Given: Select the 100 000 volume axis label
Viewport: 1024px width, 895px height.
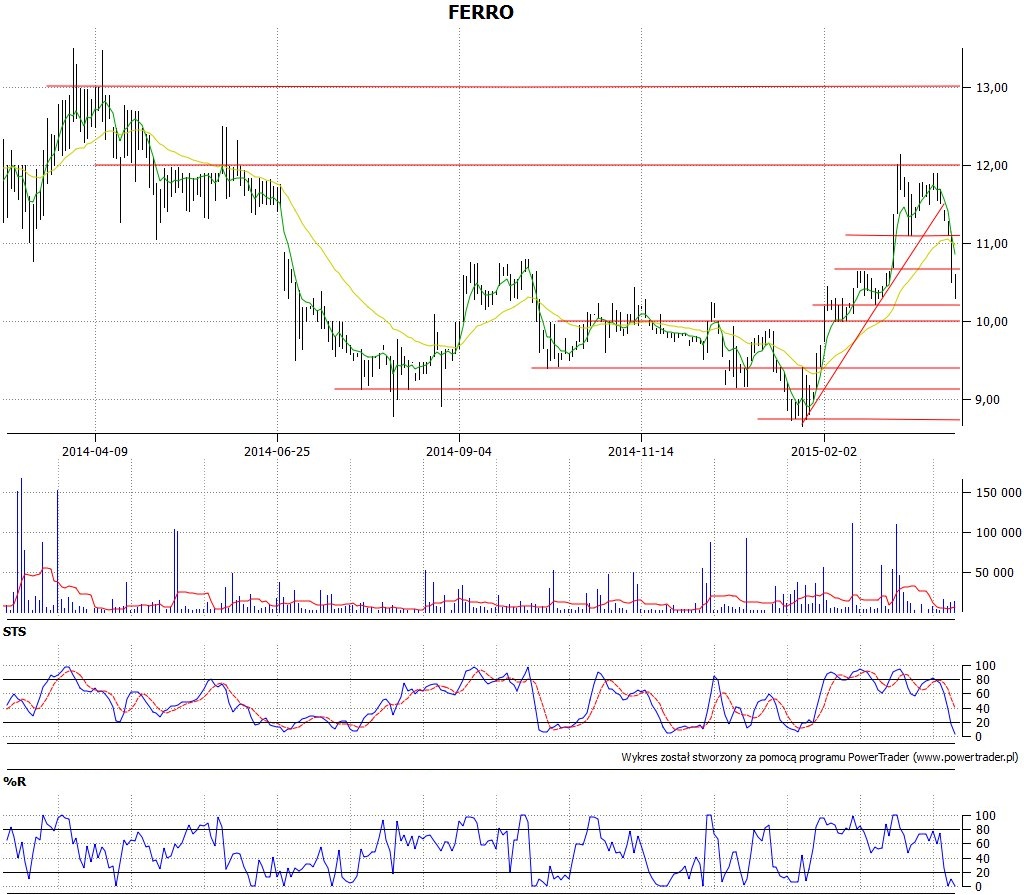Looking at the screenshot, I should coord(999,533).
